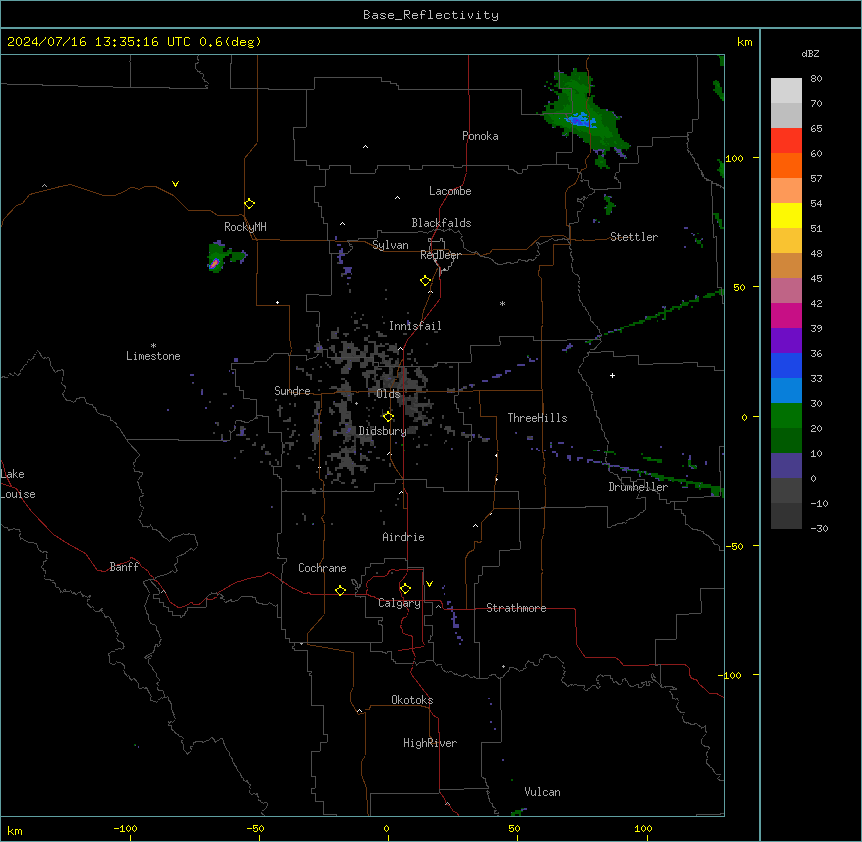Select the yellow diamond marker south of RedDeer

pos(426,281)
